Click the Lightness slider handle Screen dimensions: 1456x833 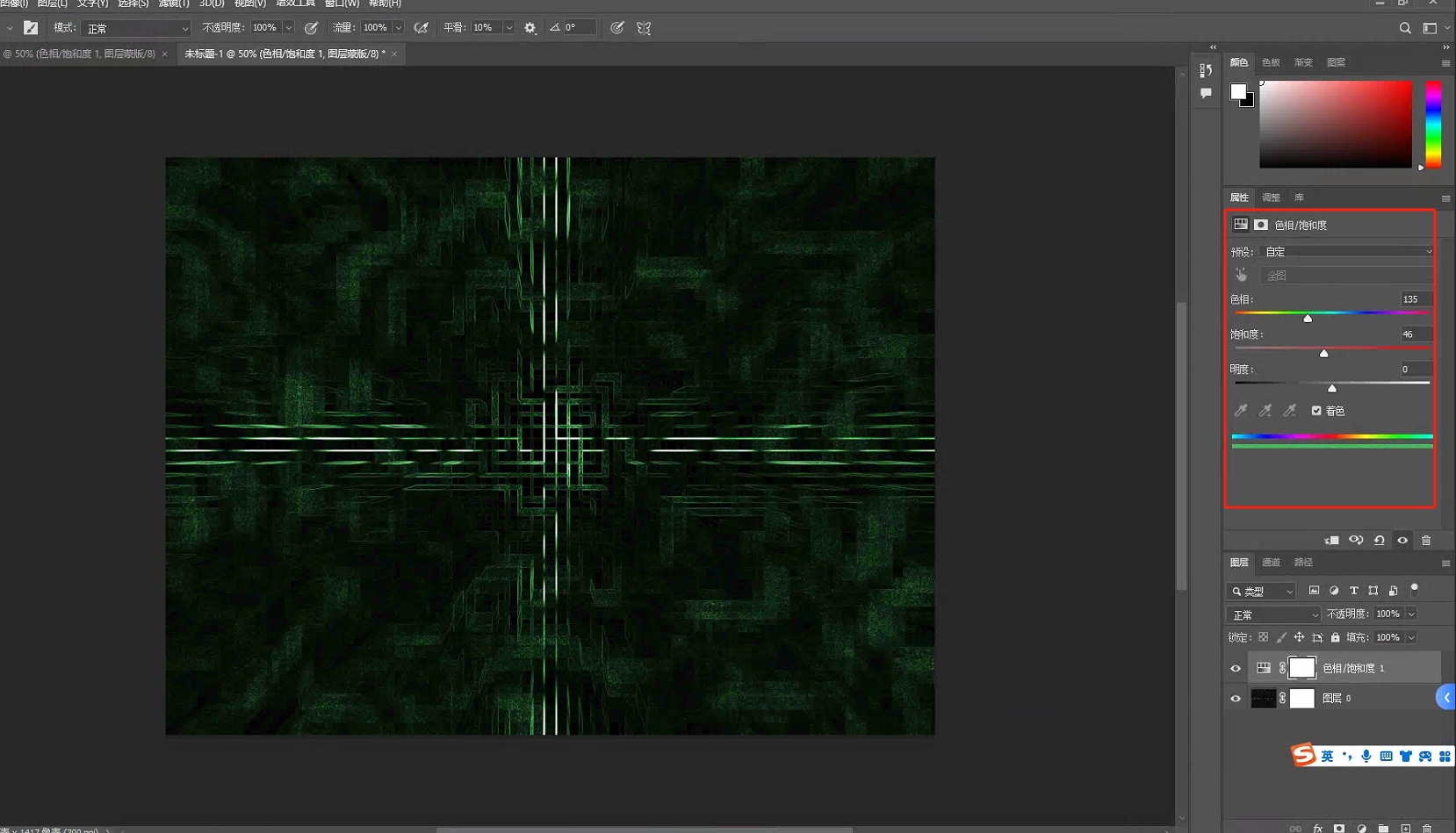click(1332, 388)
